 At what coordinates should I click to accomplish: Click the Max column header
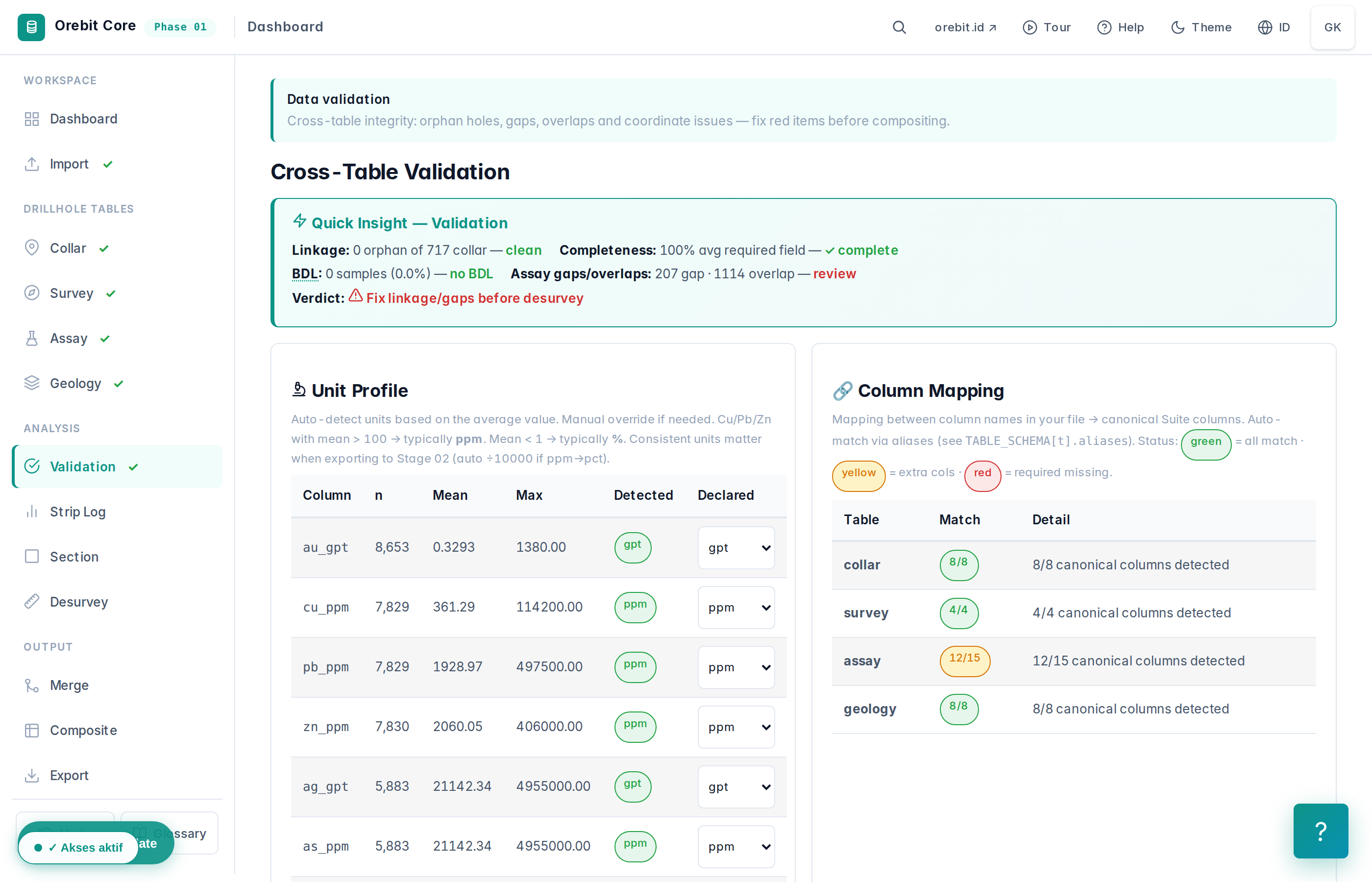[x=529, y=495]
